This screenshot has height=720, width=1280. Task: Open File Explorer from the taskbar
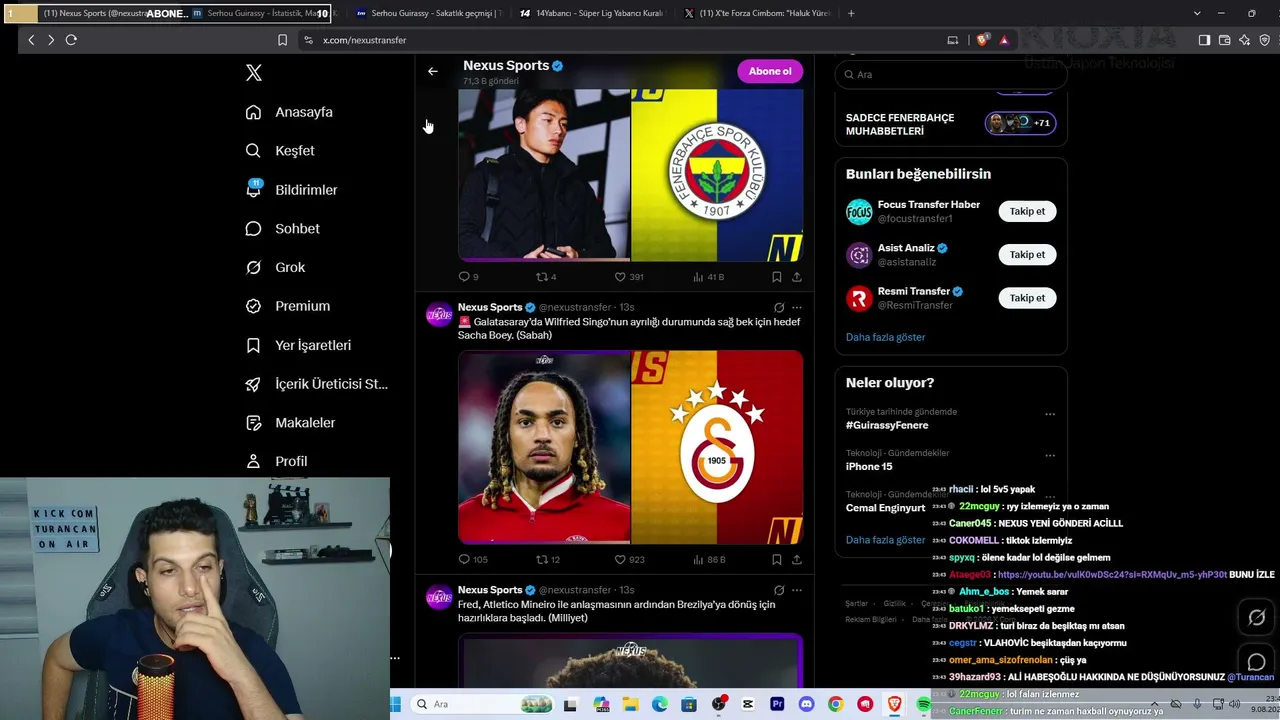coord(631,705)
